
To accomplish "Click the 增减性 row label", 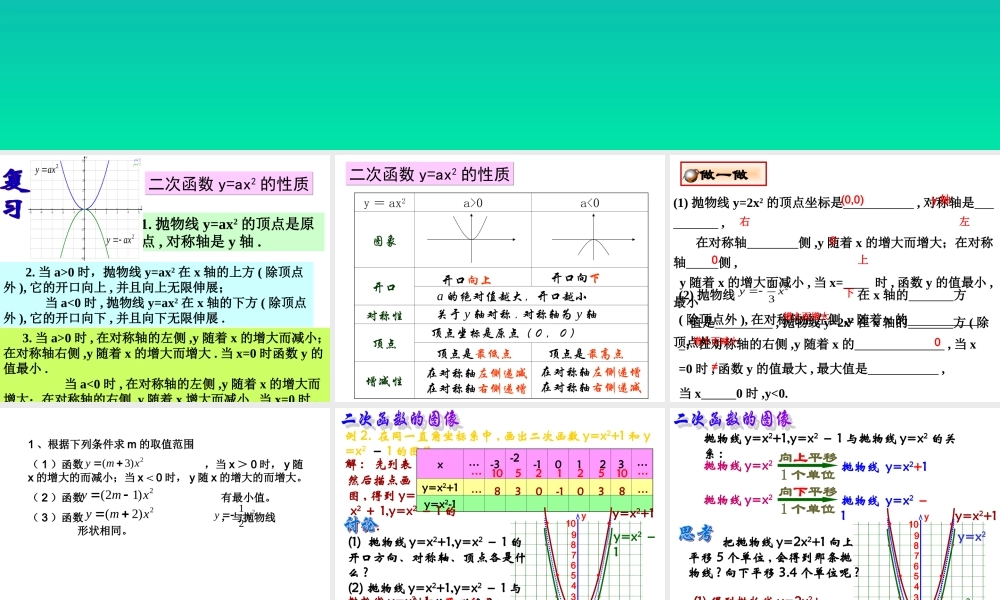I will (385, 381).
